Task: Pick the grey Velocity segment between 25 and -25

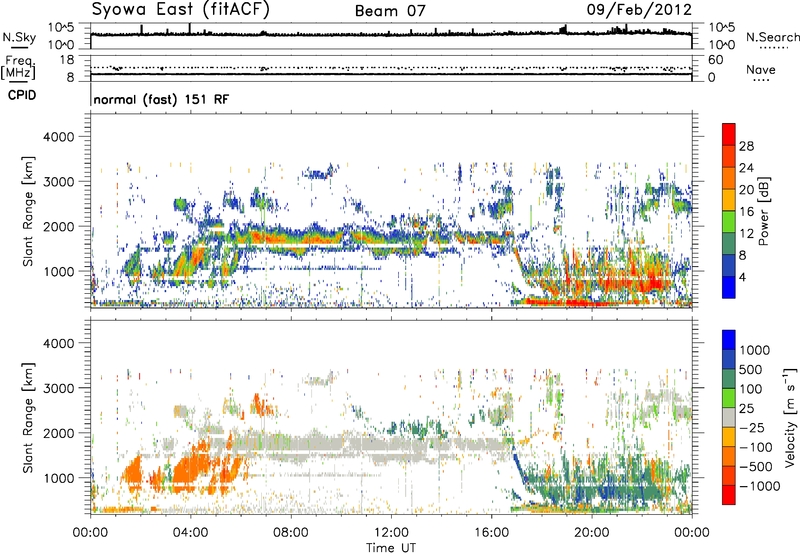Action: (729, 418)
